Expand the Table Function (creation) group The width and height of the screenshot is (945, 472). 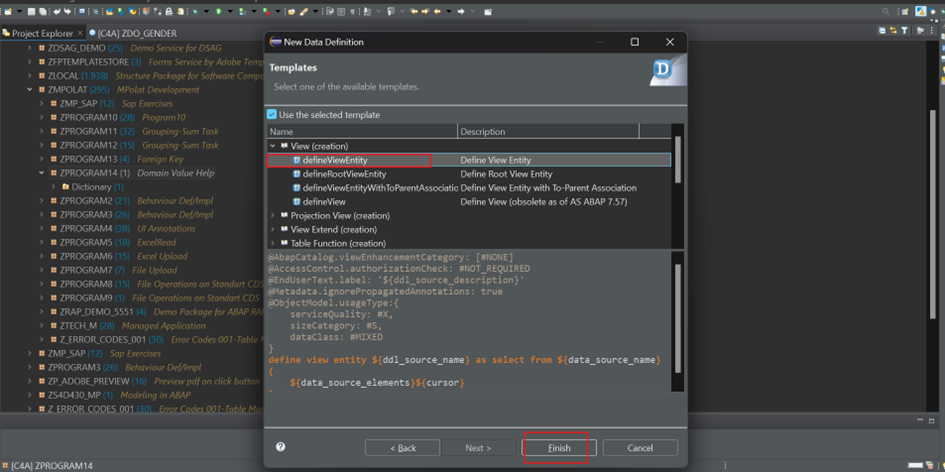[x=273, y=244]
